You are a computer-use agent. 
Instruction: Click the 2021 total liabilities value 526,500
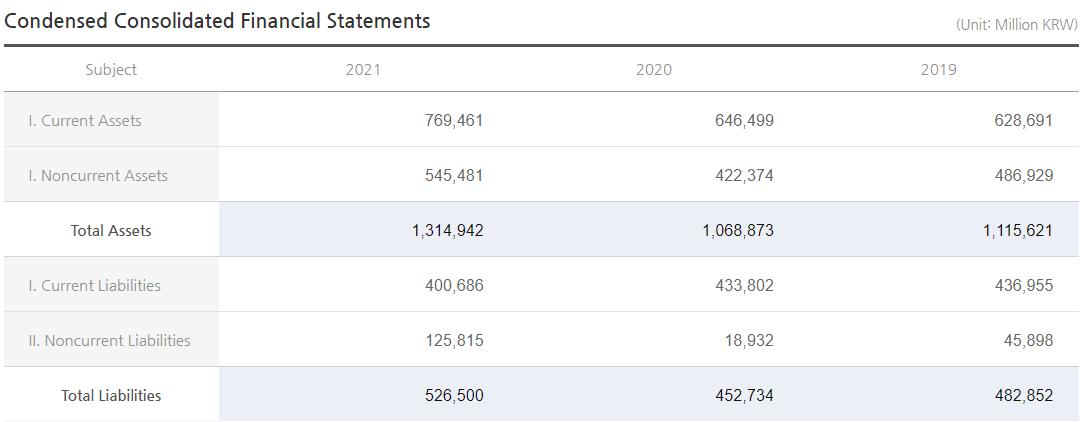pos(454,395)
